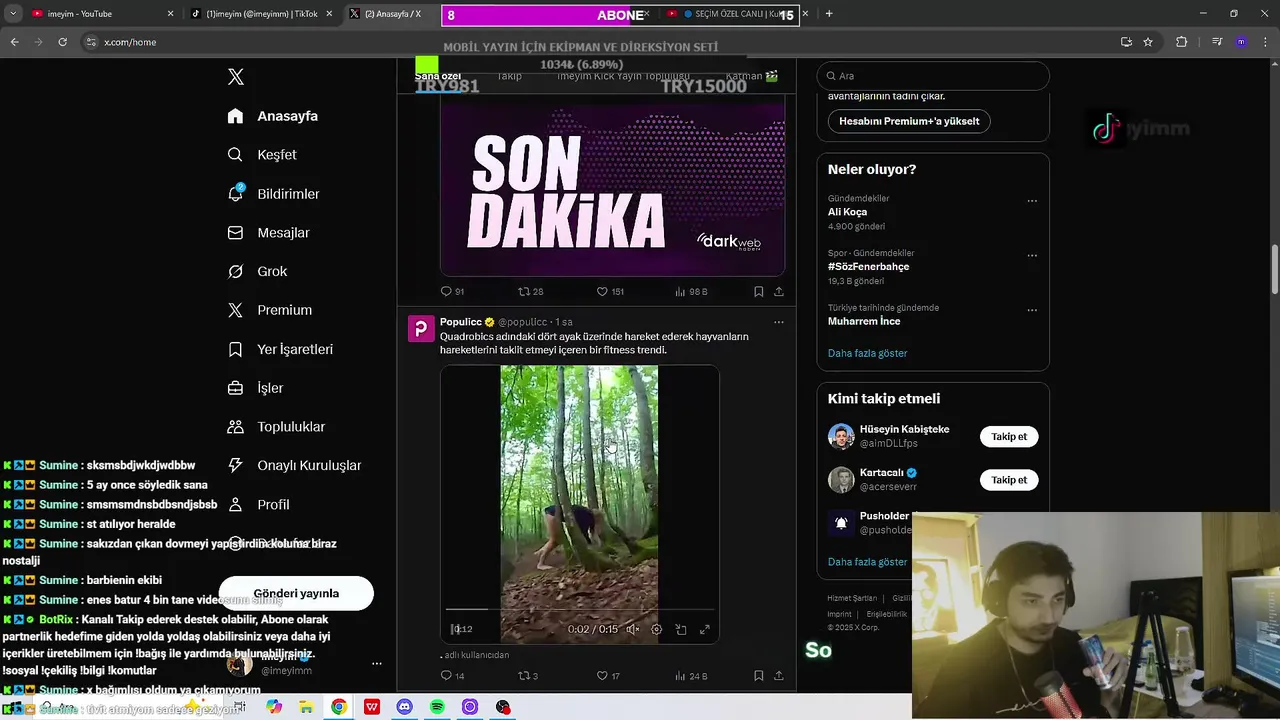Open a new browser tab
The image size is (1280, 720).
pyautogui.click(x=829, y=14)
